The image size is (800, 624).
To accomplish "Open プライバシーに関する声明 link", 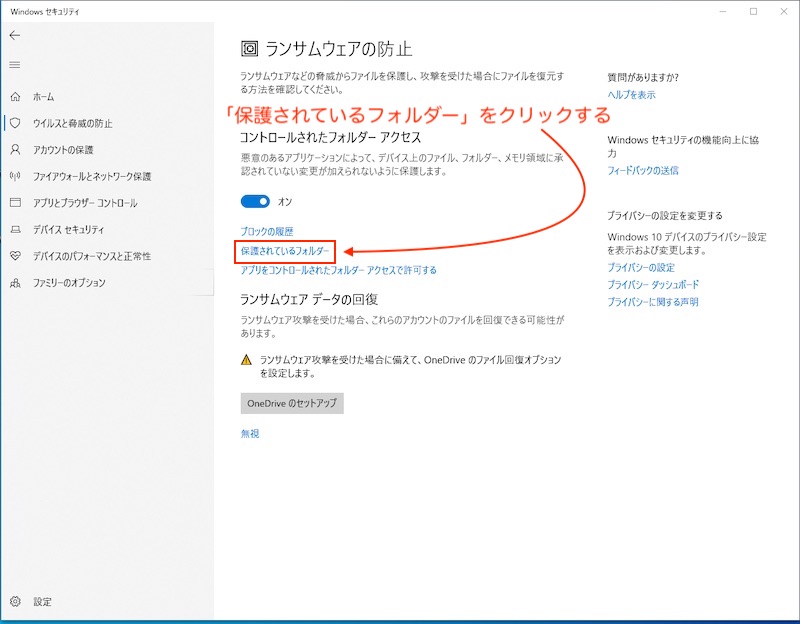I will 653,302.
